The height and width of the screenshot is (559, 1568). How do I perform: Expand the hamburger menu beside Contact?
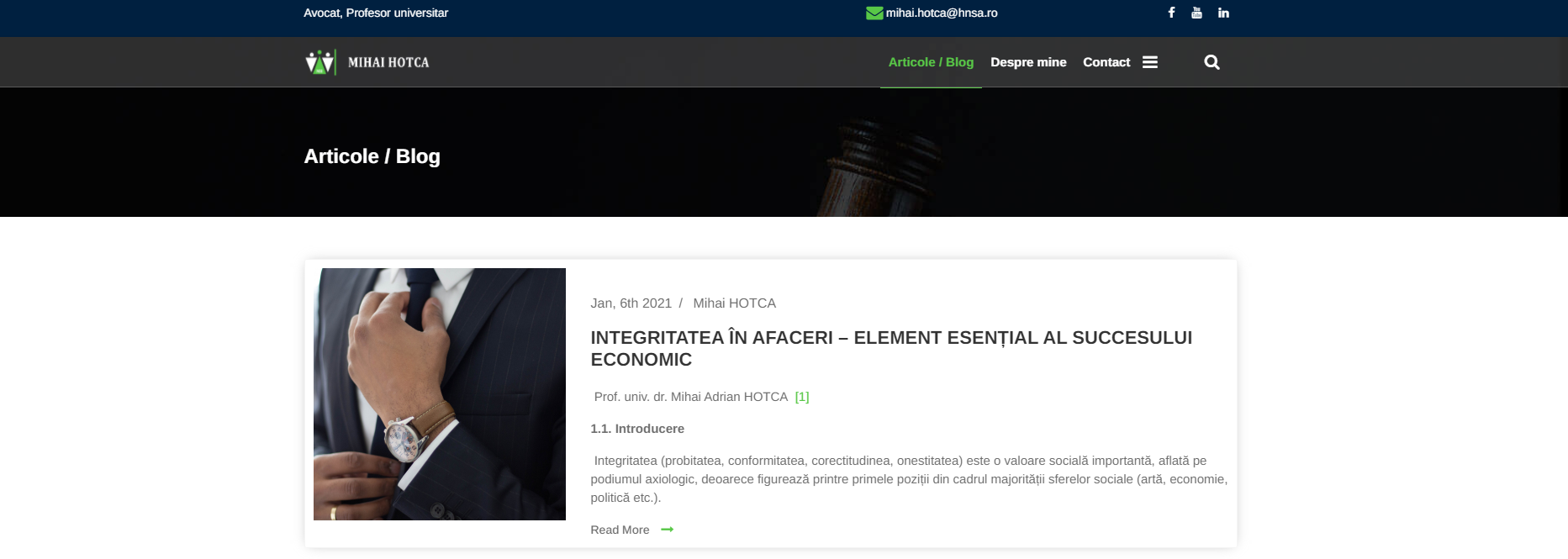tap(1150, 62)
